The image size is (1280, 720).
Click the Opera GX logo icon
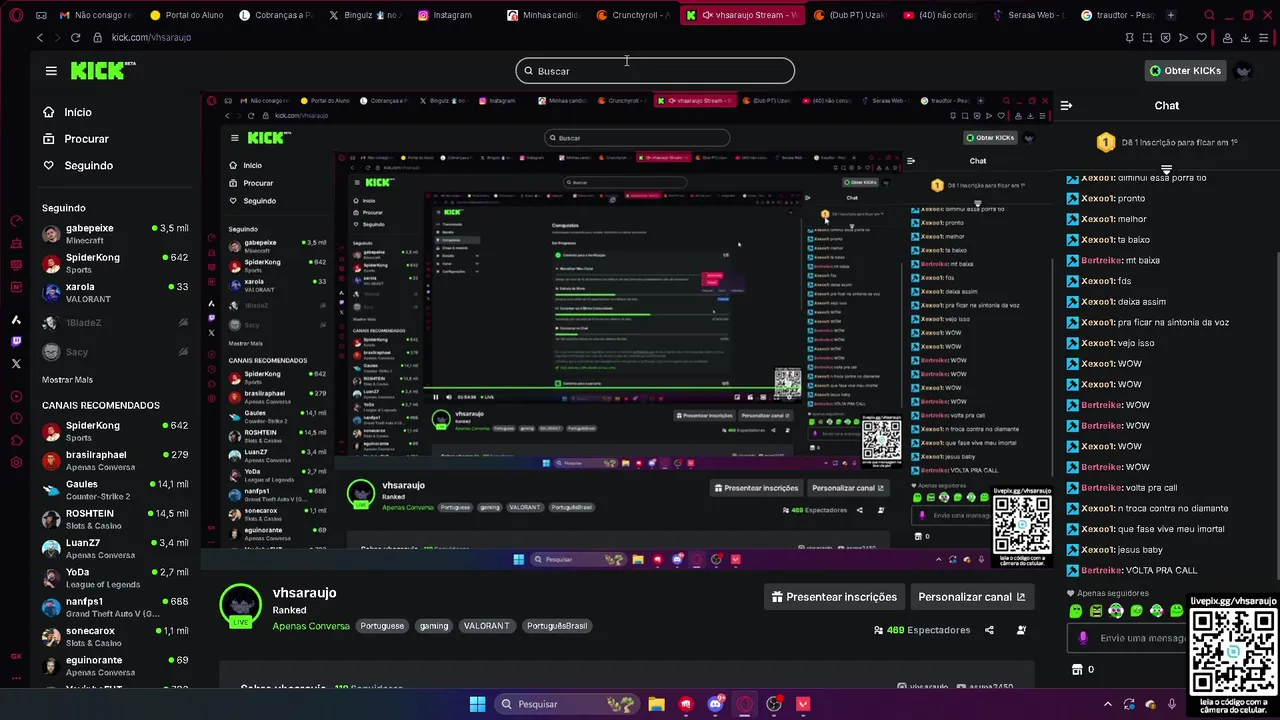15,15
